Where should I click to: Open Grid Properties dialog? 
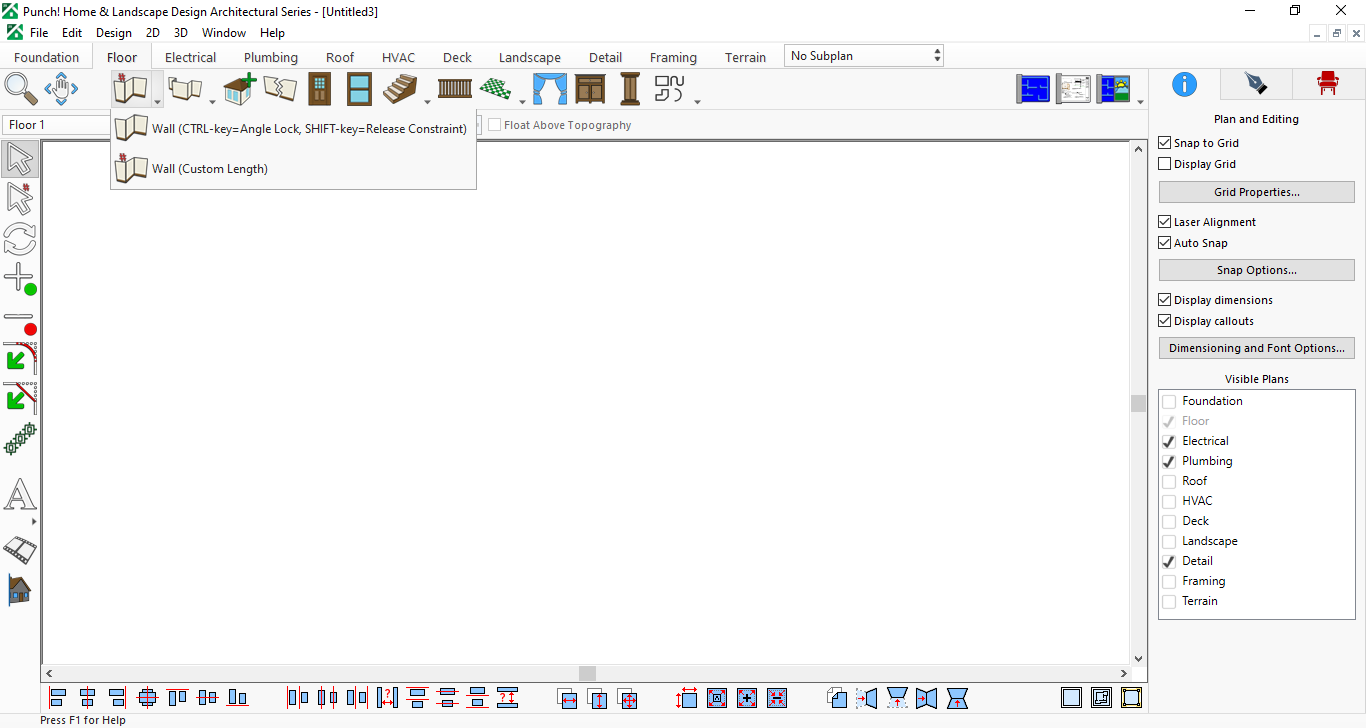[1257, 192]
